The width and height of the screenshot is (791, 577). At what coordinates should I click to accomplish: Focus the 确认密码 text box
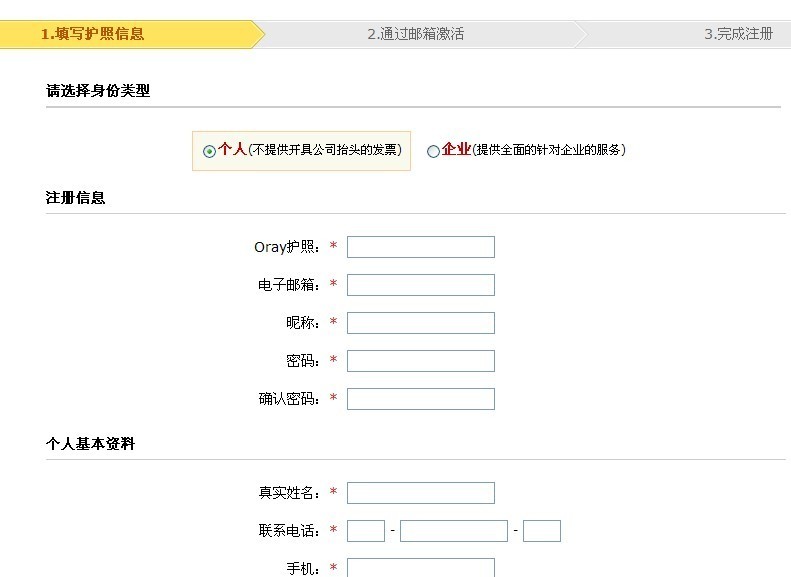tap(421, 399)
